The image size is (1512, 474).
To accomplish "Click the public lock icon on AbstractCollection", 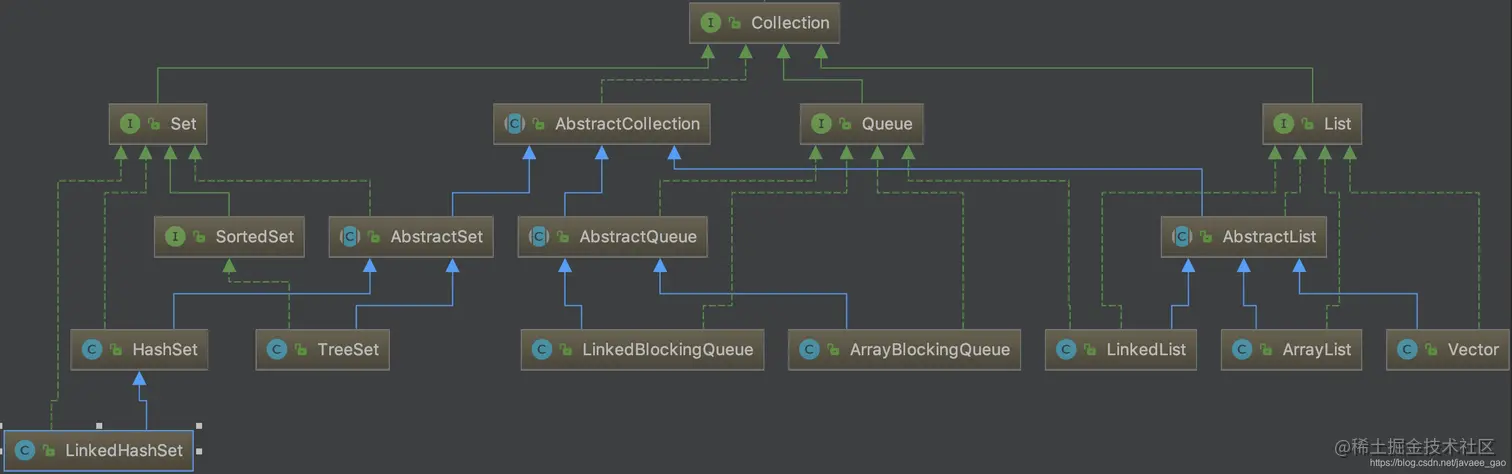I will (x=539, y=124).
